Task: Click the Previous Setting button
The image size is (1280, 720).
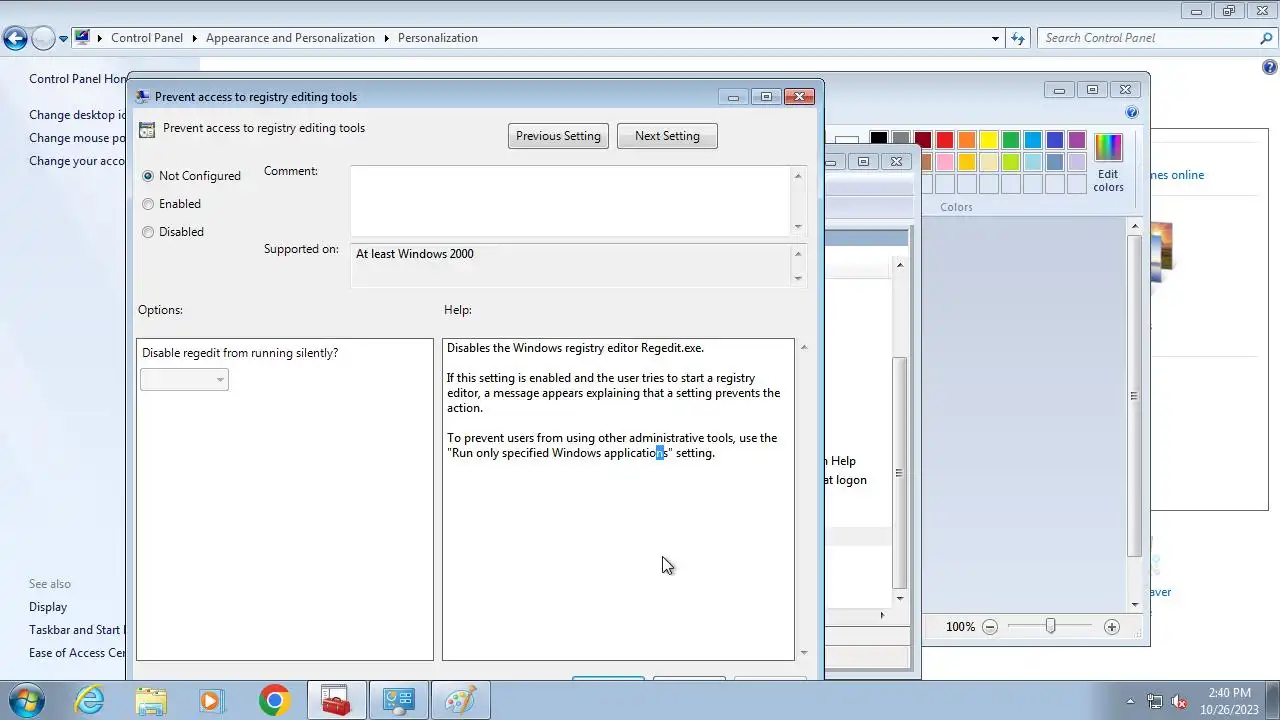Action: coord(558,136)
